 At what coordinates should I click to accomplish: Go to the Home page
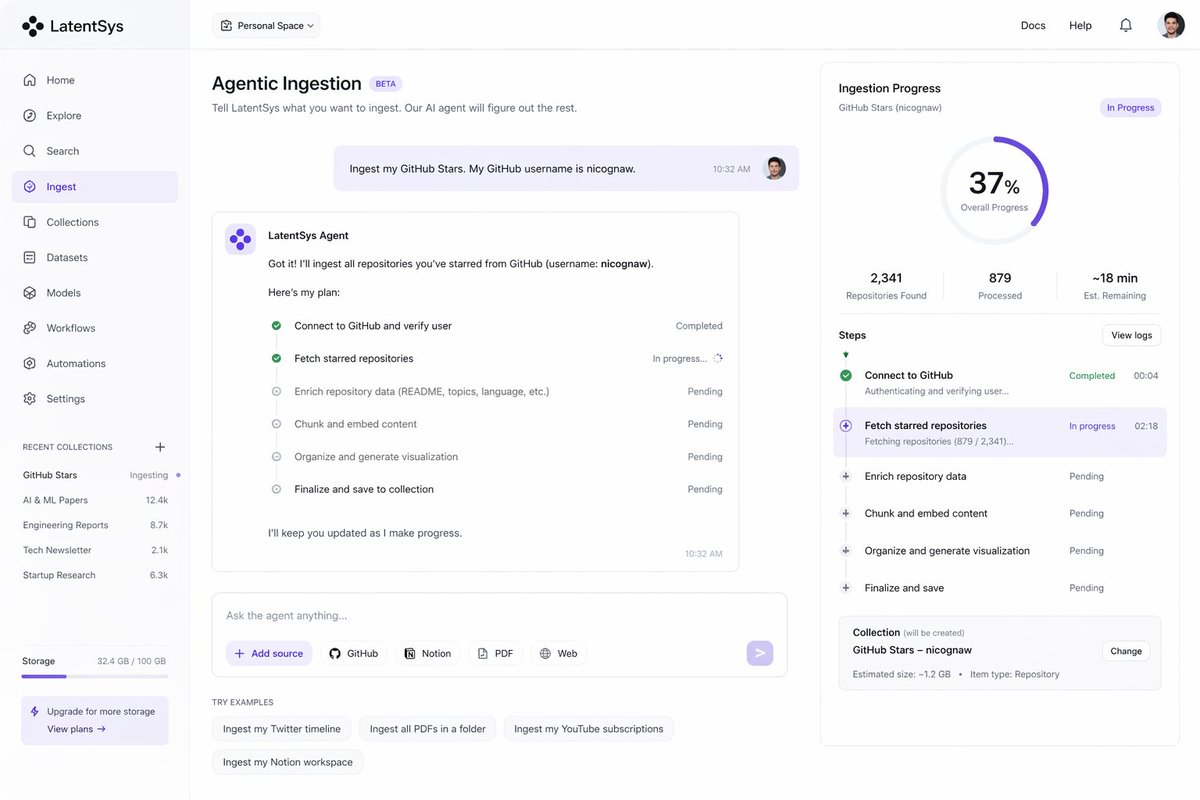click(x=95, y=80)
